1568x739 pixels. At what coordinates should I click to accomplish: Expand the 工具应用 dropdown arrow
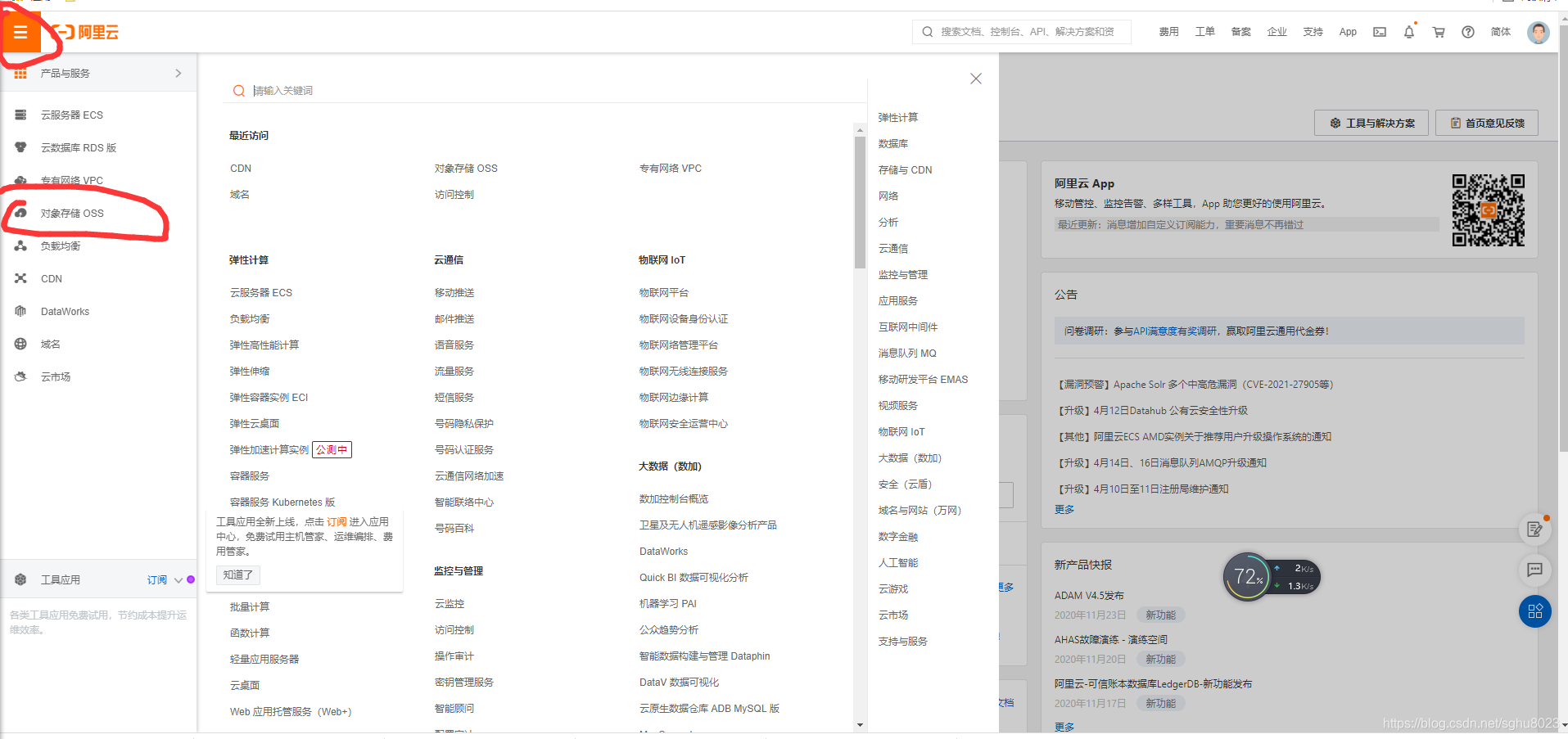tap(178, 580)
